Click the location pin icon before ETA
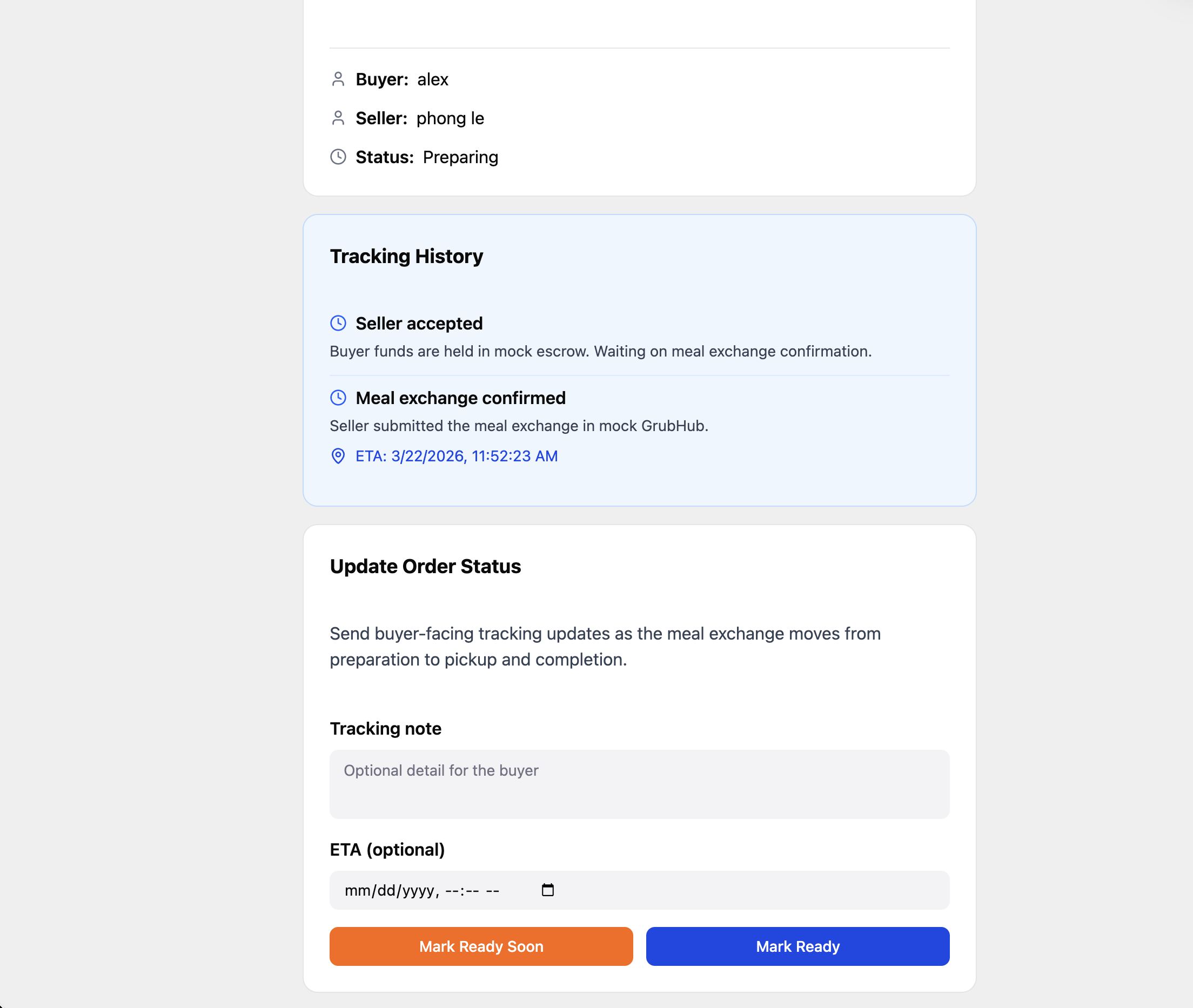Image resolution: width=1193 pixels, height=1008 pixels. [x=338, y=456]
